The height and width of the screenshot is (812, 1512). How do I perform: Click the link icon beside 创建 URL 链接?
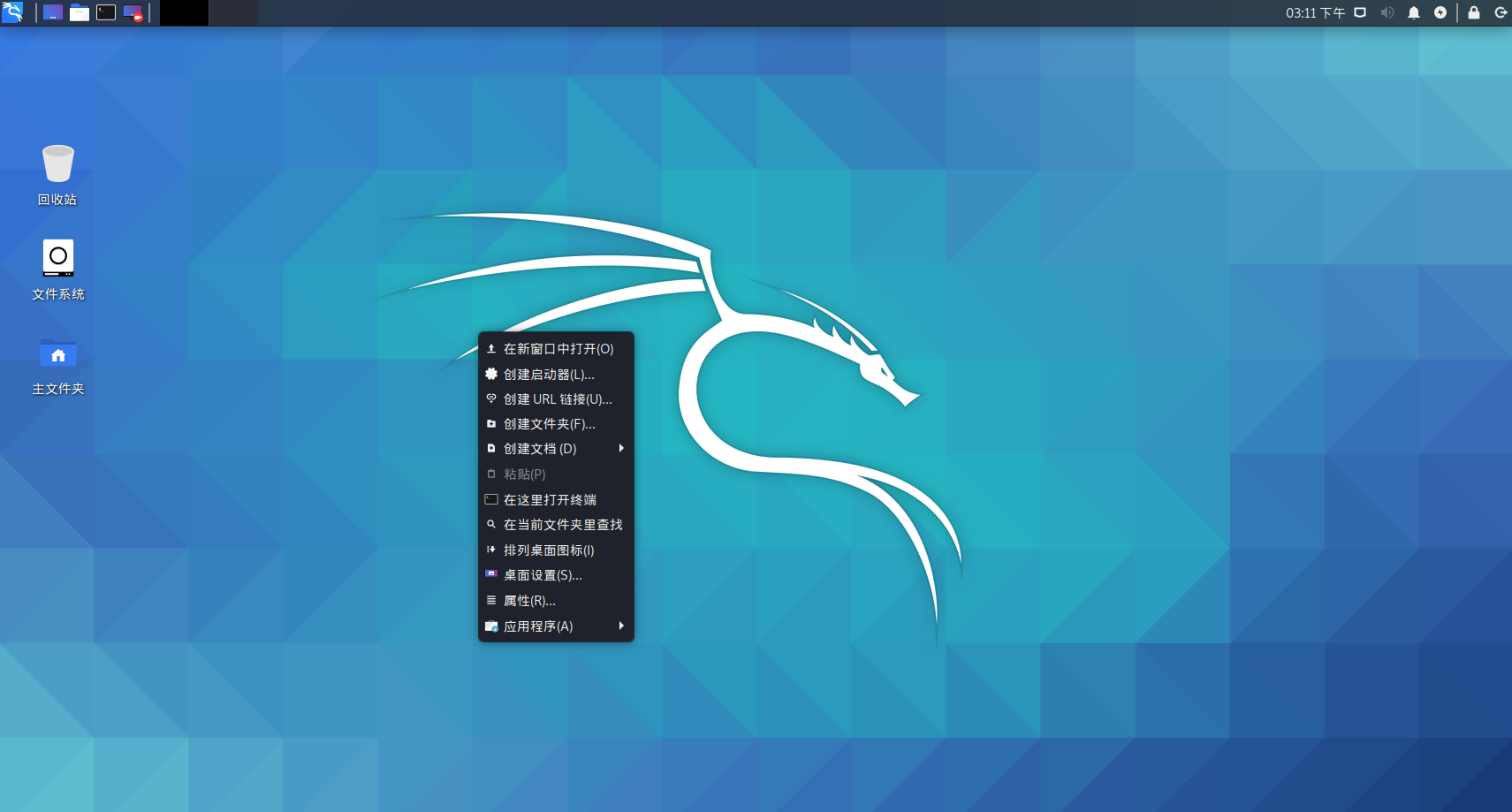pyautogui.click(x=491, y=398)
